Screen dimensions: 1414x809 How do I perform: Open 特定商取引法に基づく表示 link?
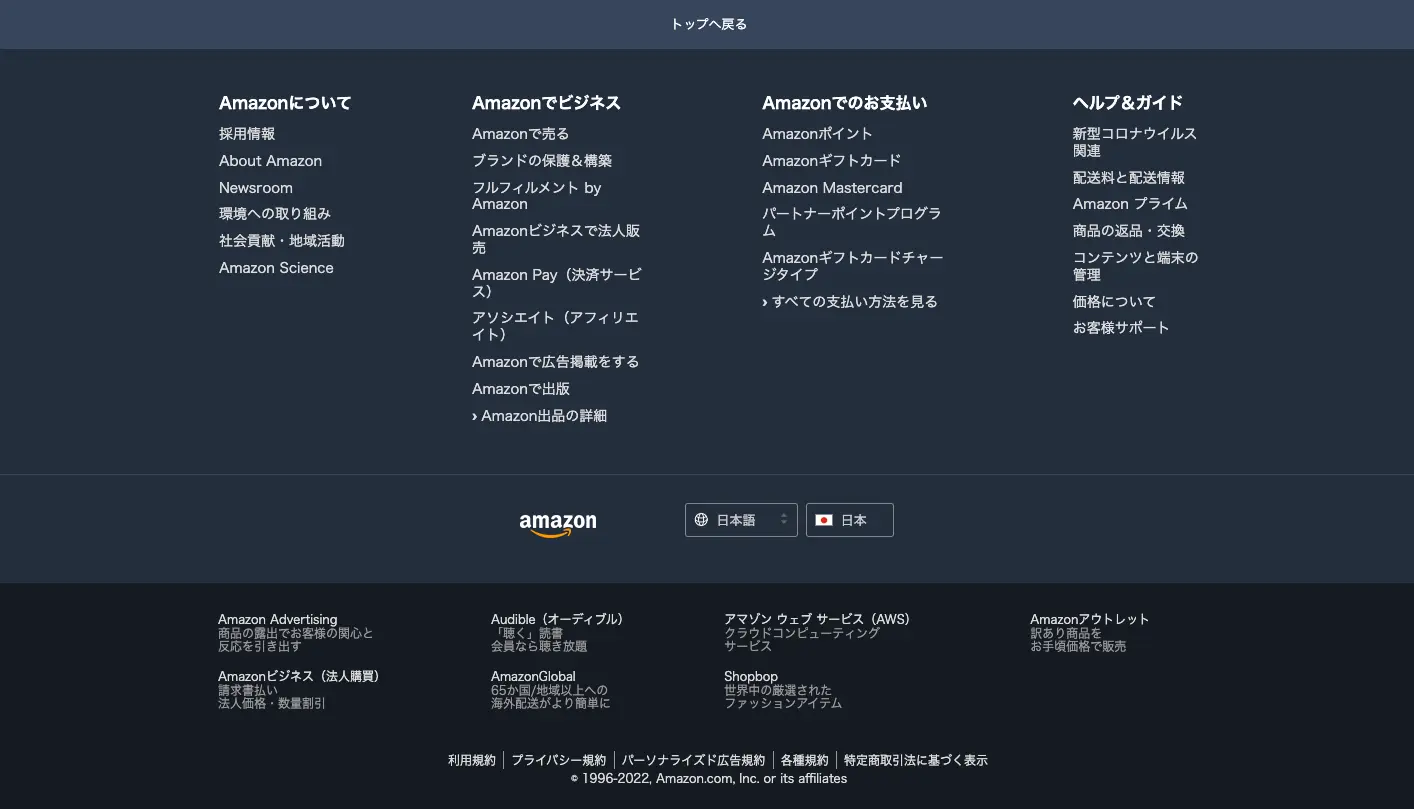916,761
